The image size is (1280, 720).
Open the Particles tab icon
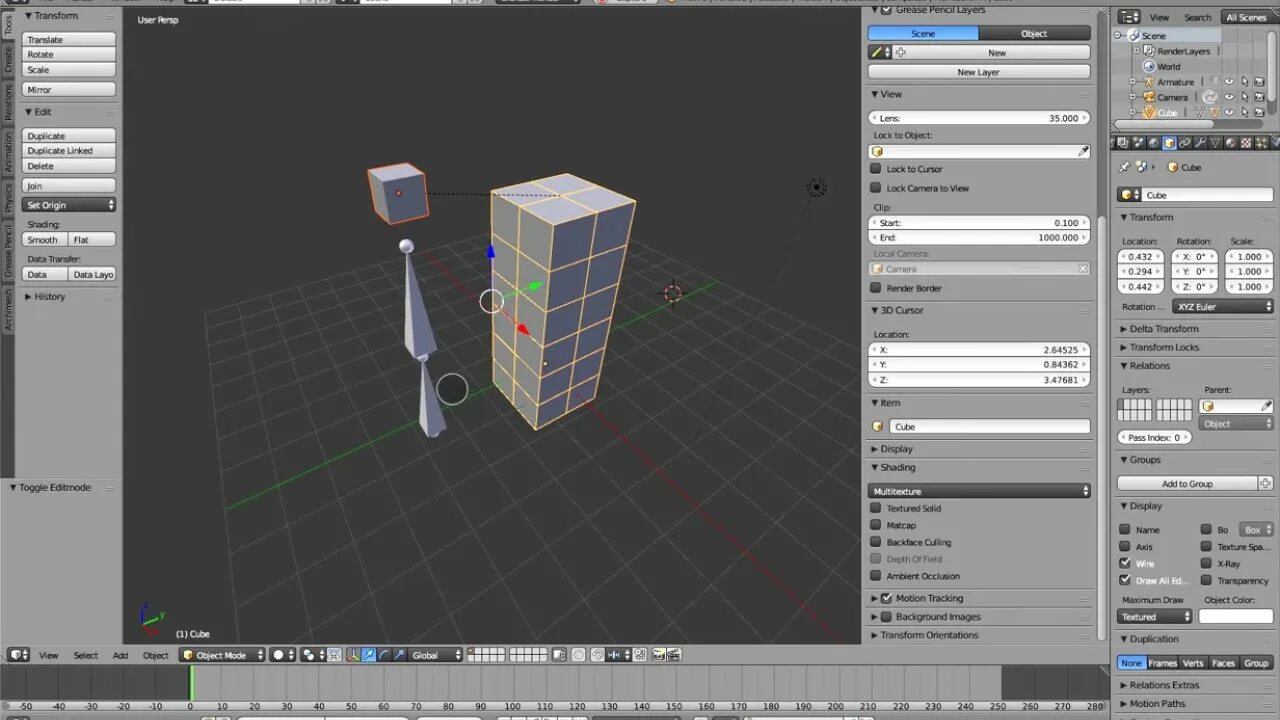(x=1261, y=143)
